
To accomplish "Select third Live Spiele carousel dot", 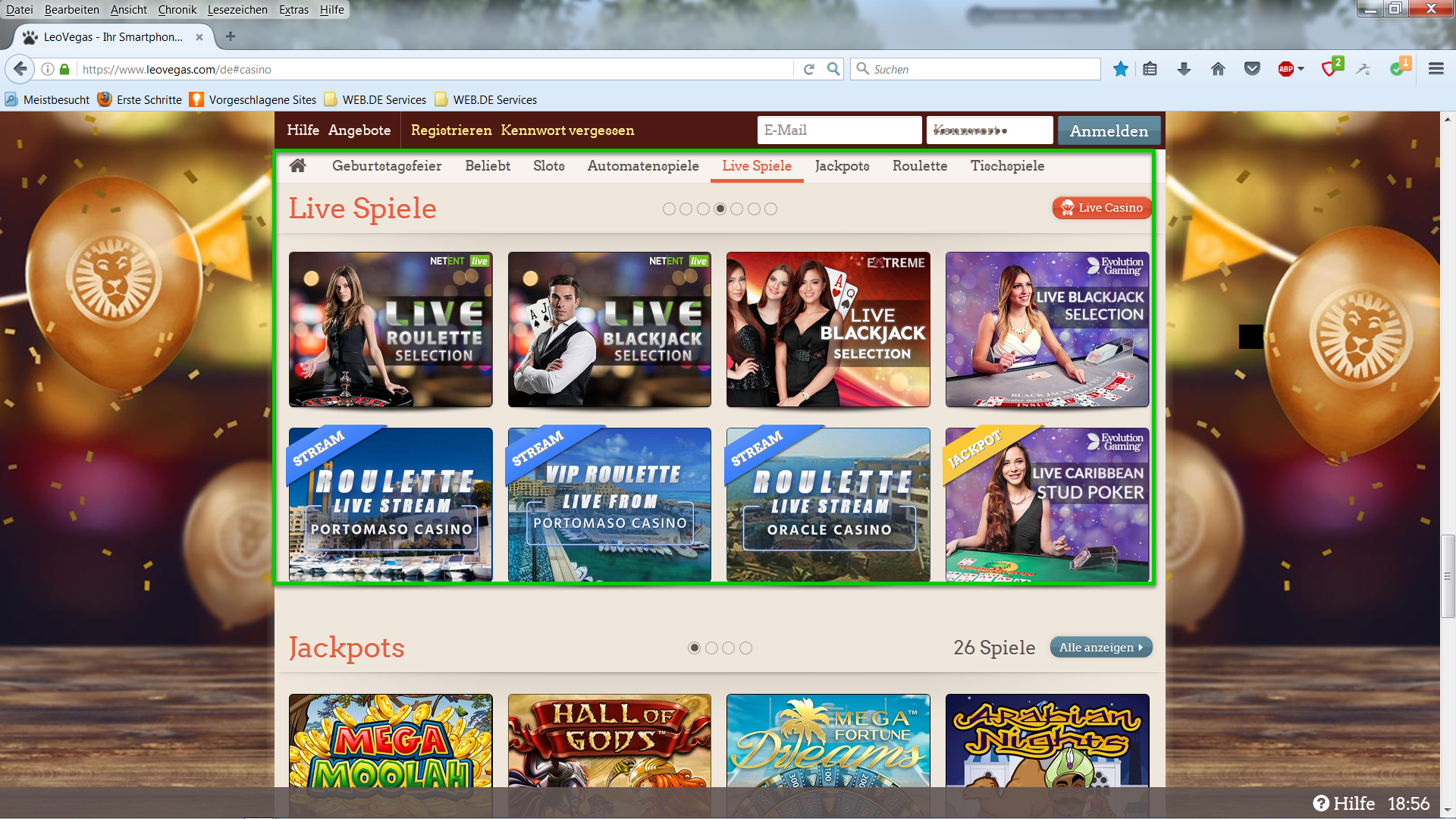I will (703, 209).
